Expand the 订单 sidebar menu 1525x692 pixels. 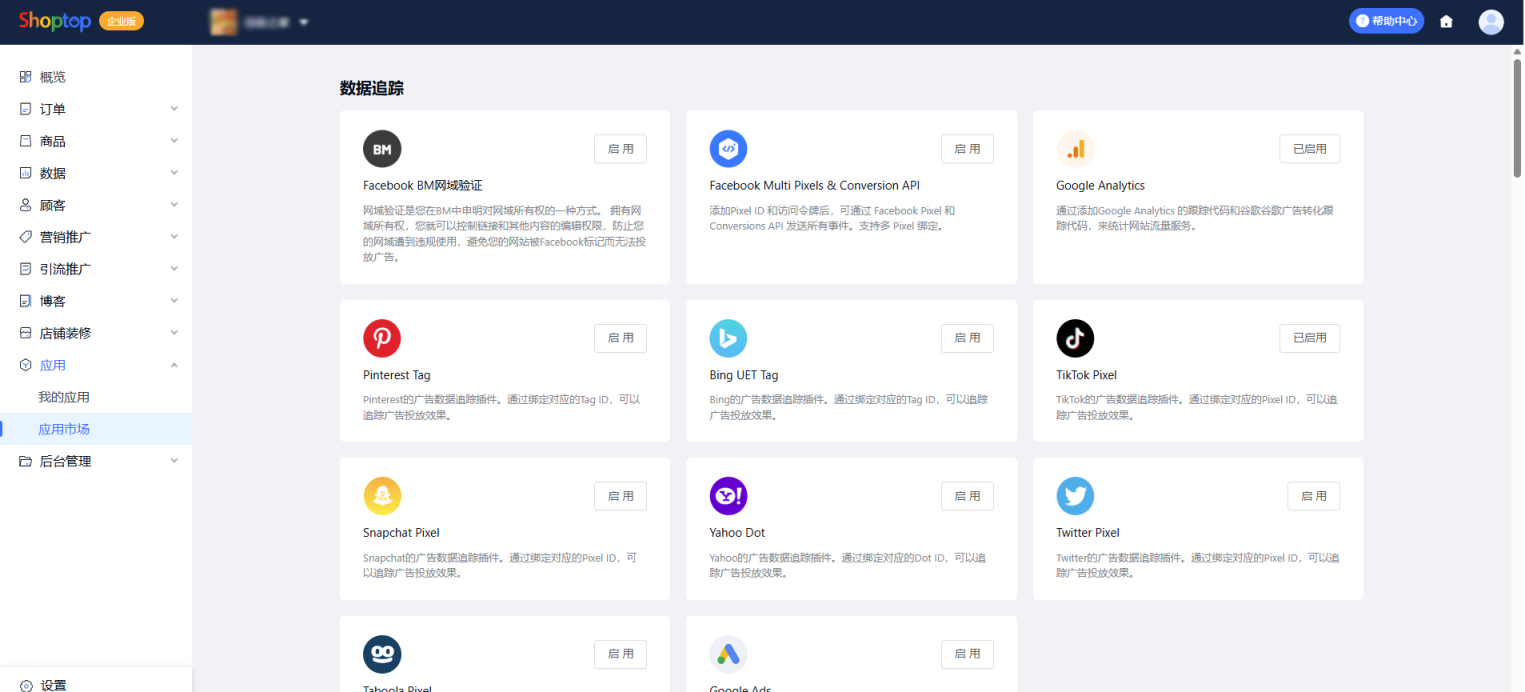96,109
